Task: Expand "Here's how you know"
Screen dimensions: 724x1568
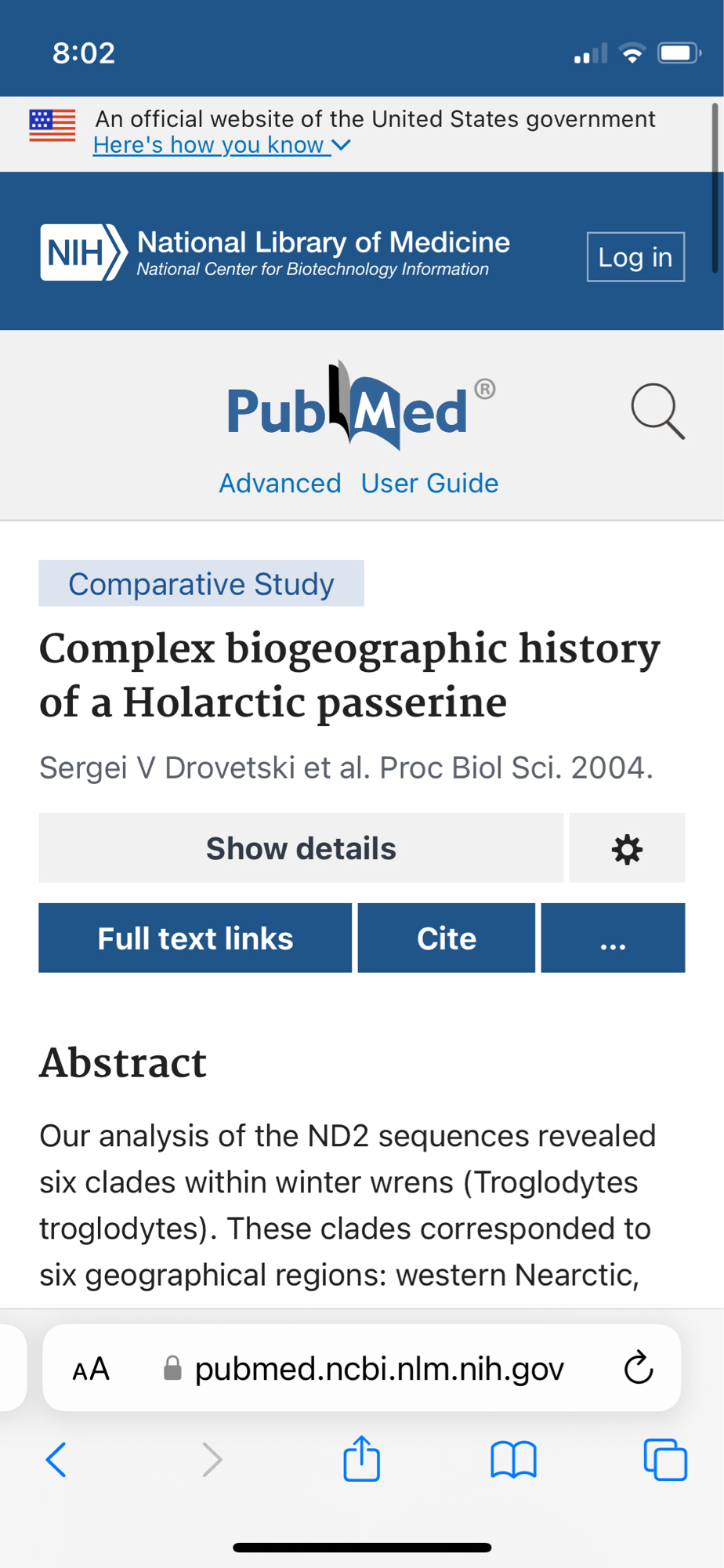Action: coord(221,145)
